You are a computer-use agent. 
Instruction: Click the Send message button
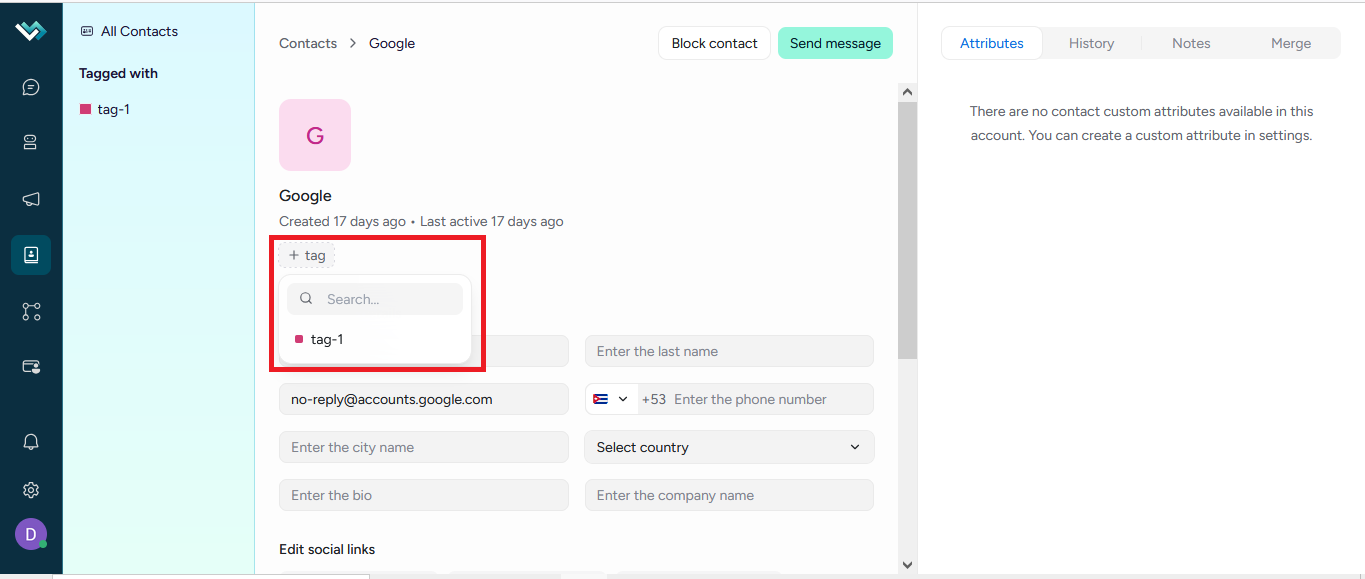835,43
